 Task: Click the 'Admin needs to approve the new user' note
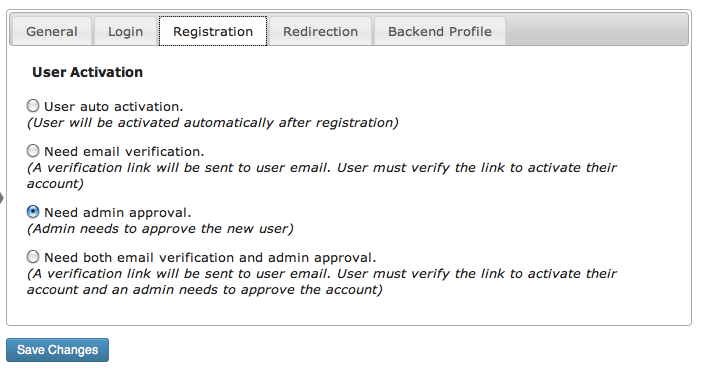click(160, 229)
